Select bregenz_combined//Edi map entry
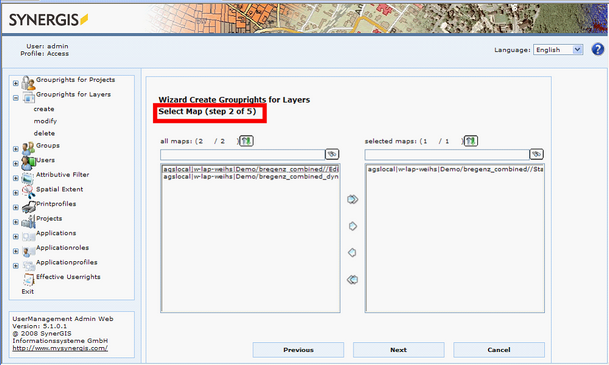Image resolution: width=609 pixels, height=365 pixels. 251,169
